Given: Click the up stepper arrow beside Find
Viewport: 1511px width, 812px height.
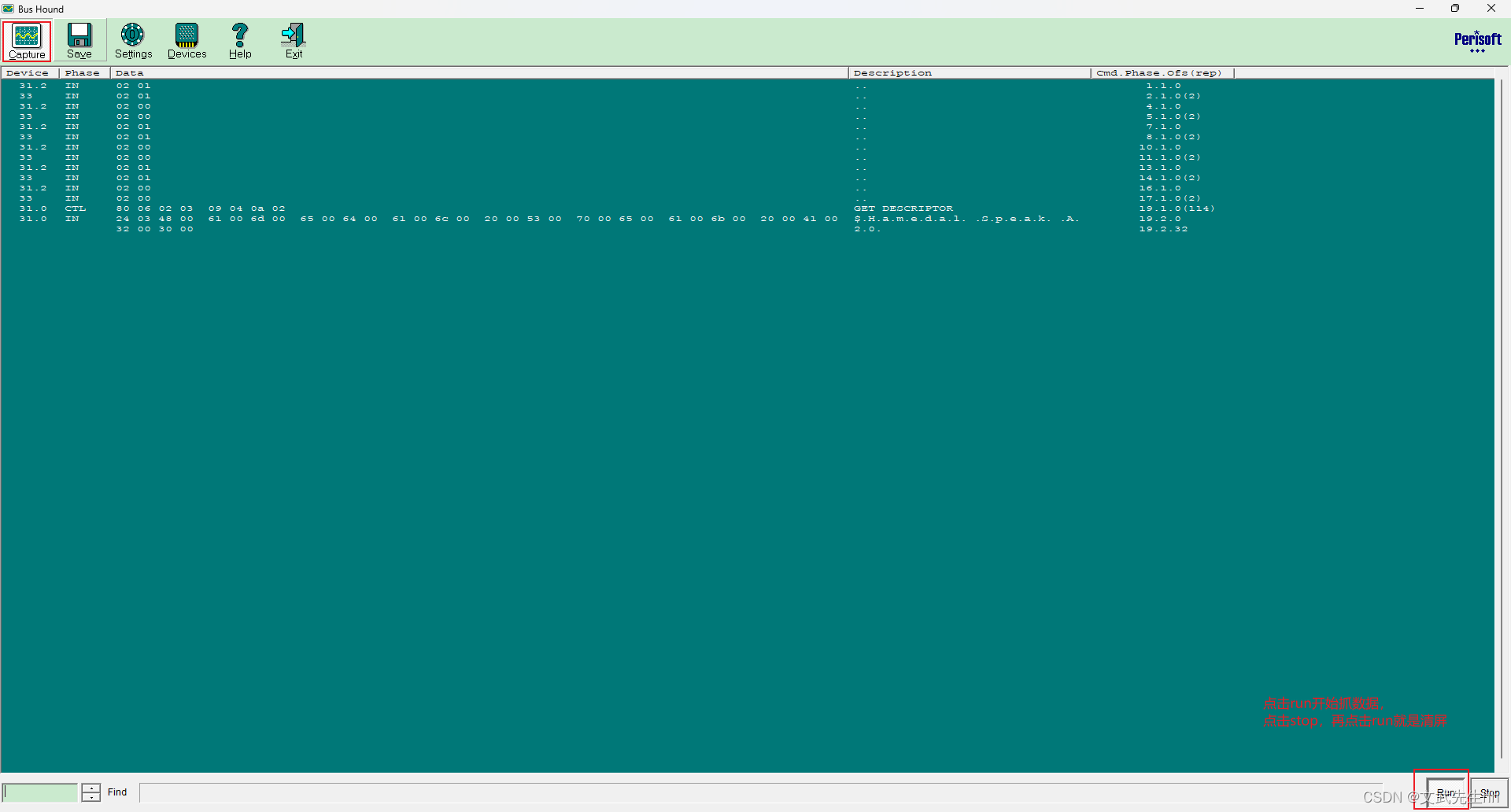Looking at the screenshot, I should tap(91, 788).
